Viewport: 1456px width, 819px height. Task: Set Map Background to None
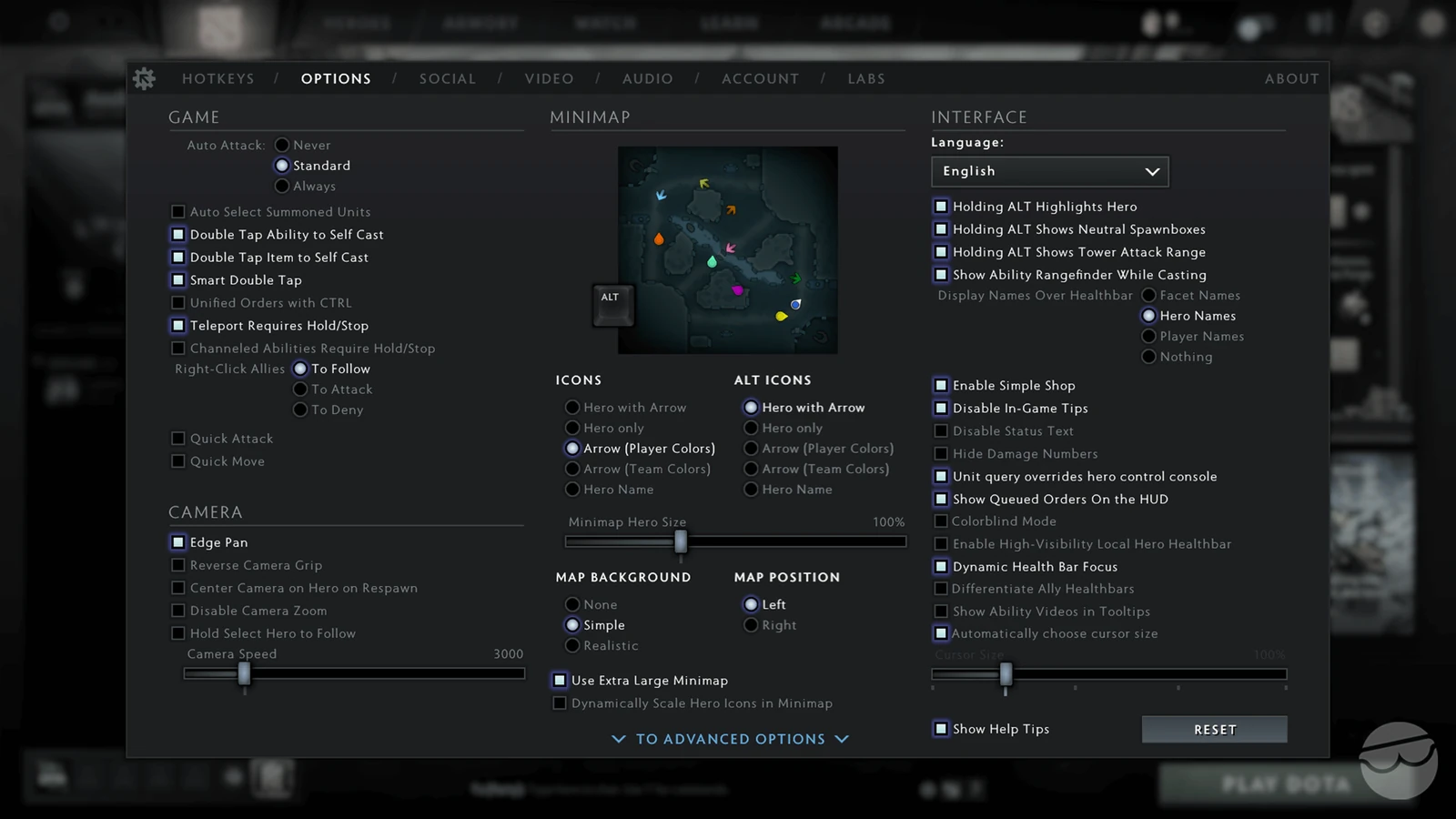click(572, 604)
